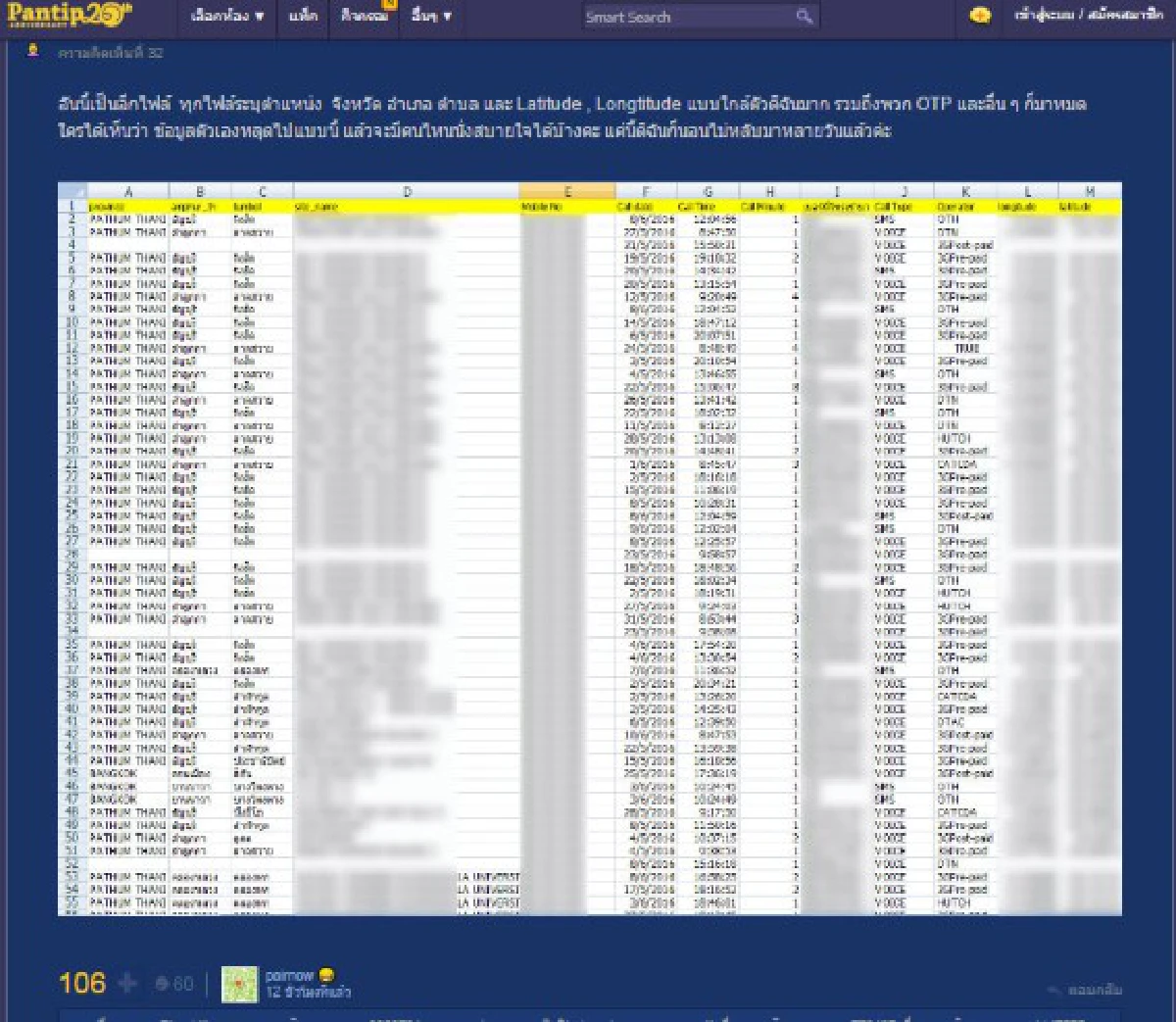Click the 106 vote count
This screenshot has height=1022, width=1176.
pyautogui.click(x=82, y=983)
